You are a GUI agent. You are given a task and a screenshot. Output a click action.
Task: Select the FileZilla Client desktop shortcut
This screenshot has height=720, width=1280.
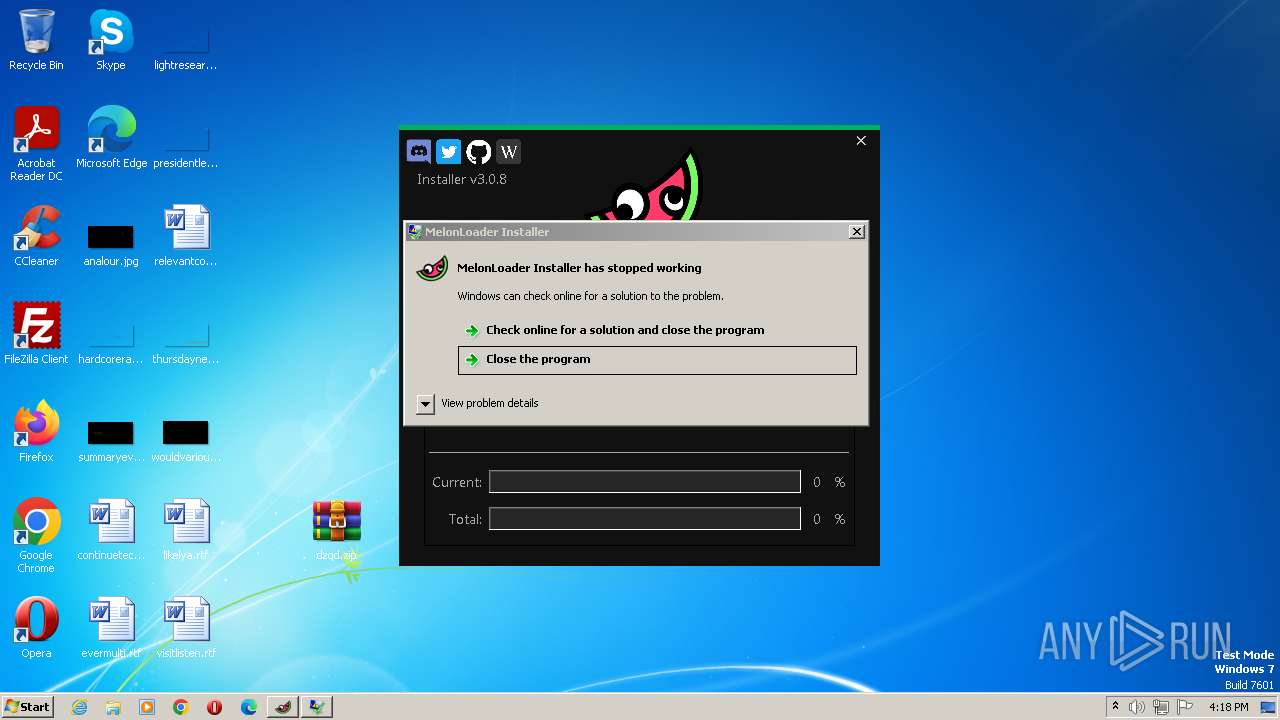(36, 334)
